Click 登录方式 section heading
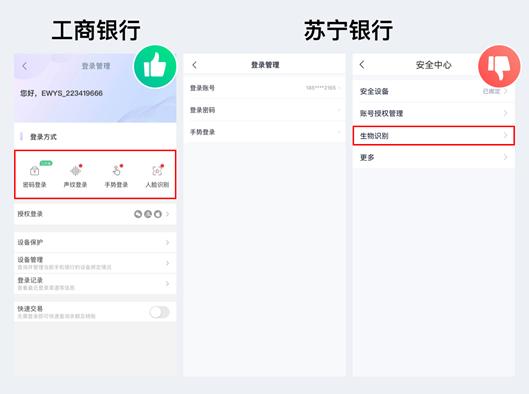This screenshot has width=529, height=394. [44, 137]
